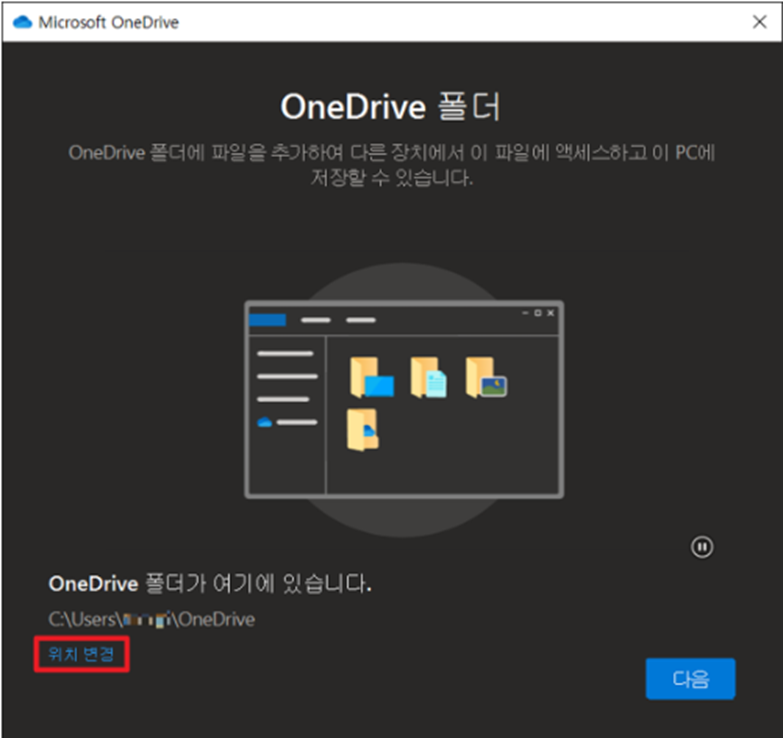Click the description paragraph under the heading
Image resolution: width=783 pixels, height=738 pixels.
pos(391,166)
